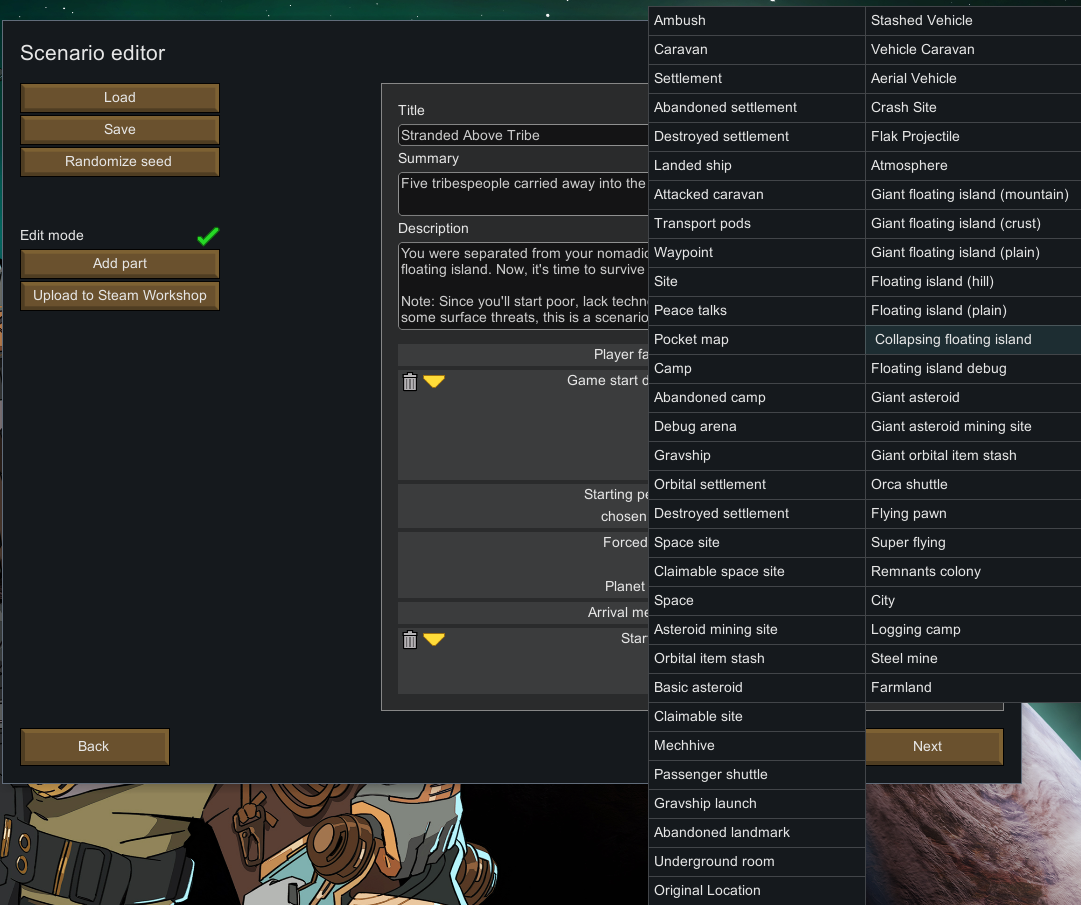Pick Floating island (hill)
Screen dimensions: 1081x905
click(x=973, y=281)
